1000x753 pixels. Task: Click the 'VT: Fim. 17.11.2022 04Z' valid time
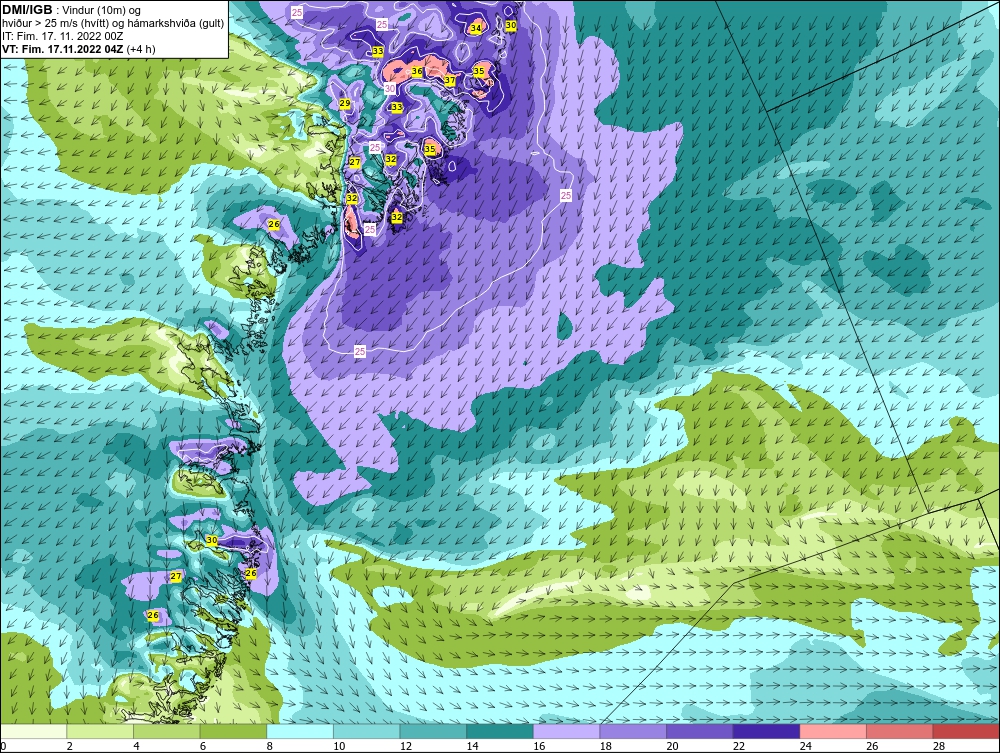(x=63, y=49)
